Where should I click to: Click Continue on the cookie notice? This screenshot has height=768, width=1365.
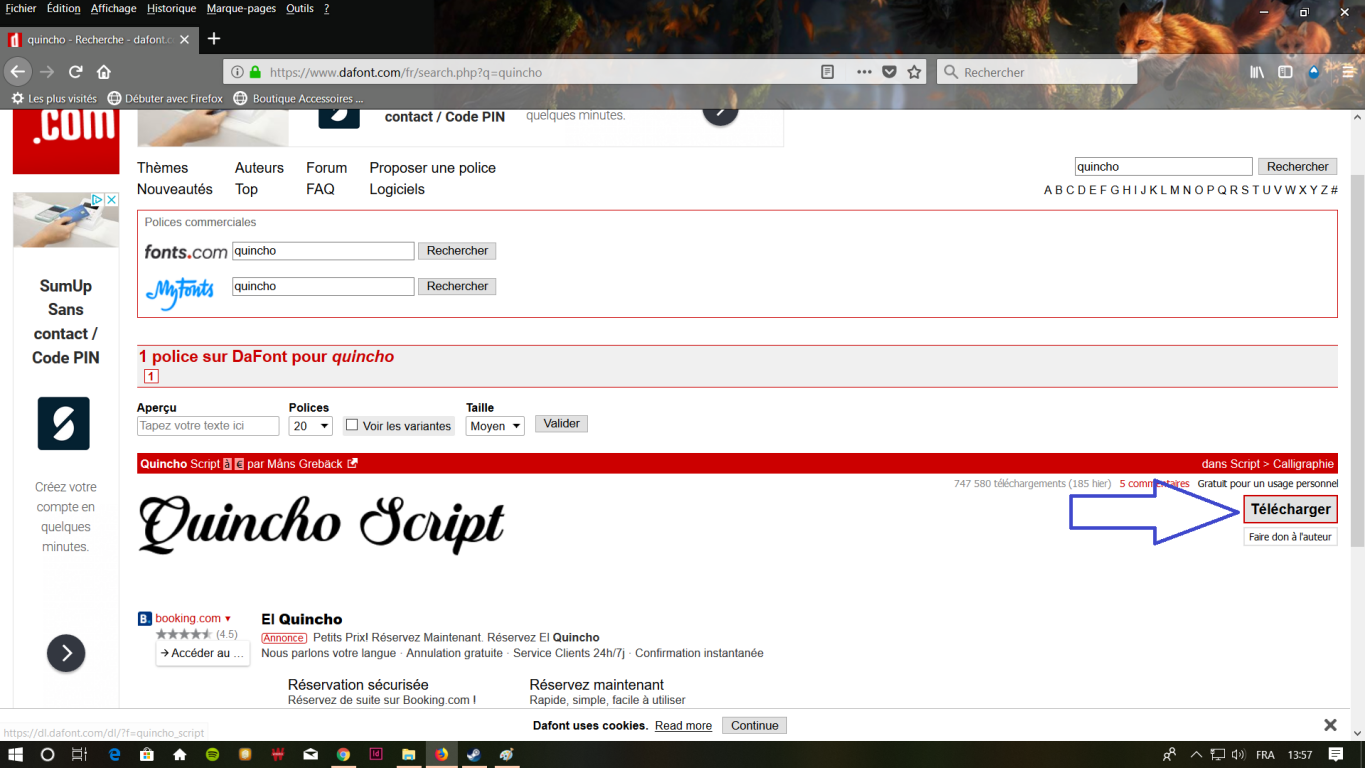click(x=754, y=726)
